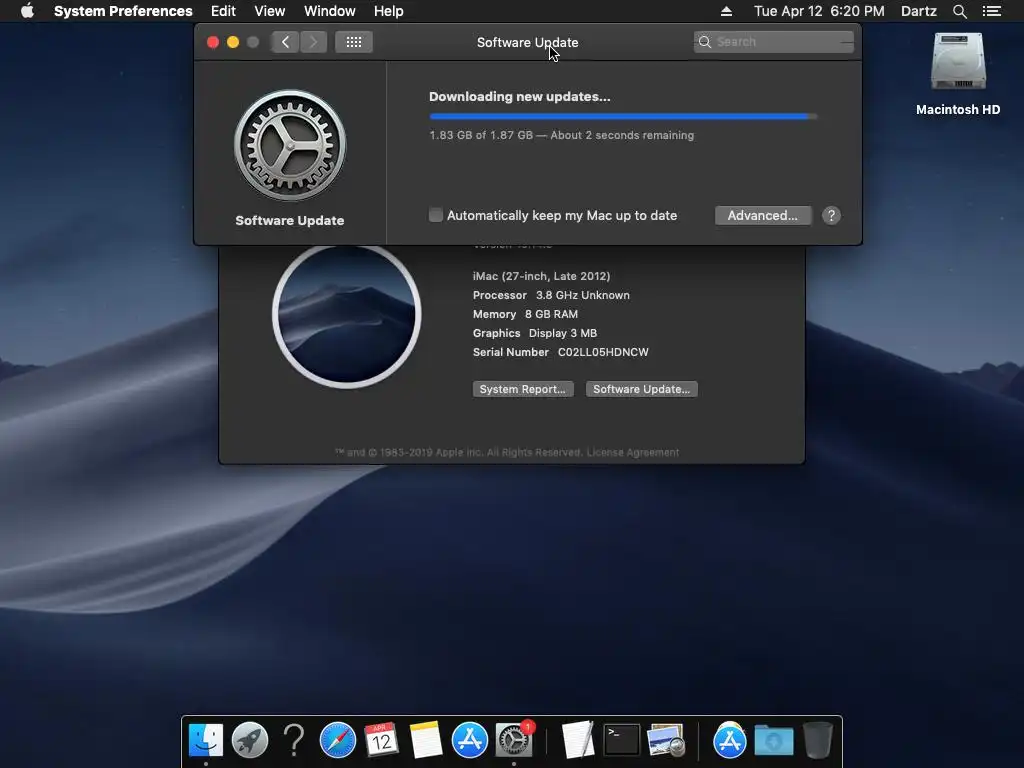This screenshot has height=768, width=1024.
Task: Go back in System Preferences
Action: 285,42
